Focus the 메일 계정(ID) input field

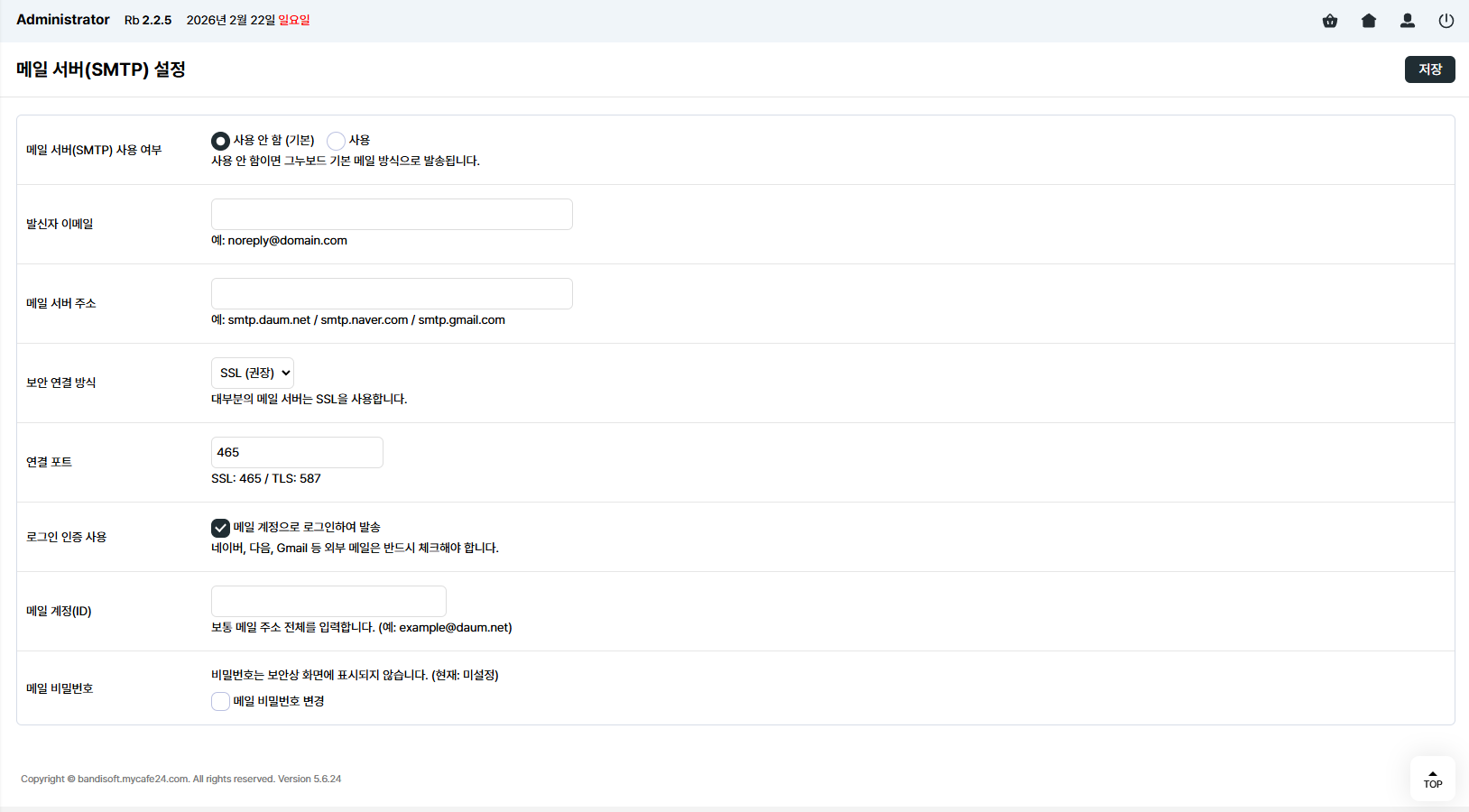coord(328,602)
